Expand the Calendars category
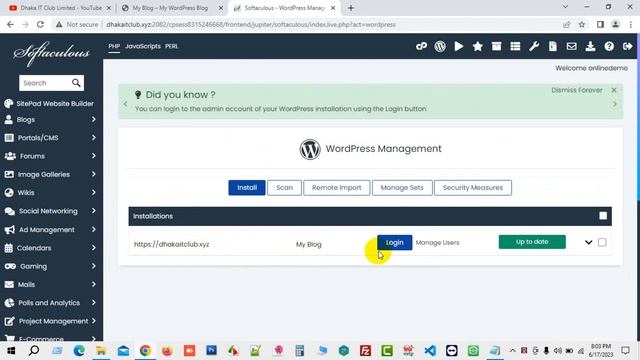The image size is (640, 360). point(93,248)
